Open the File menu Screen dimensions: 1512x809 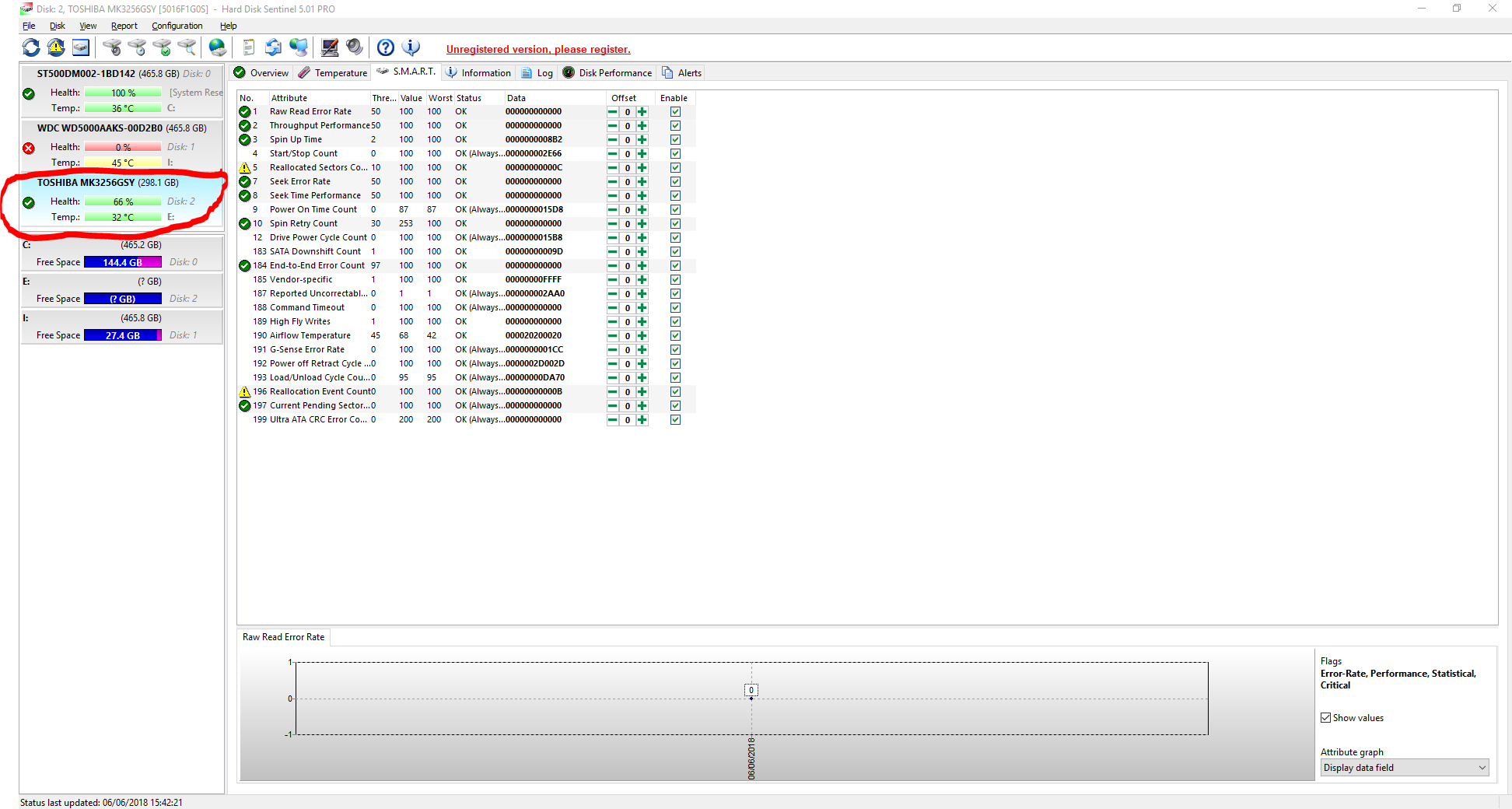click(x=29, y=26)
